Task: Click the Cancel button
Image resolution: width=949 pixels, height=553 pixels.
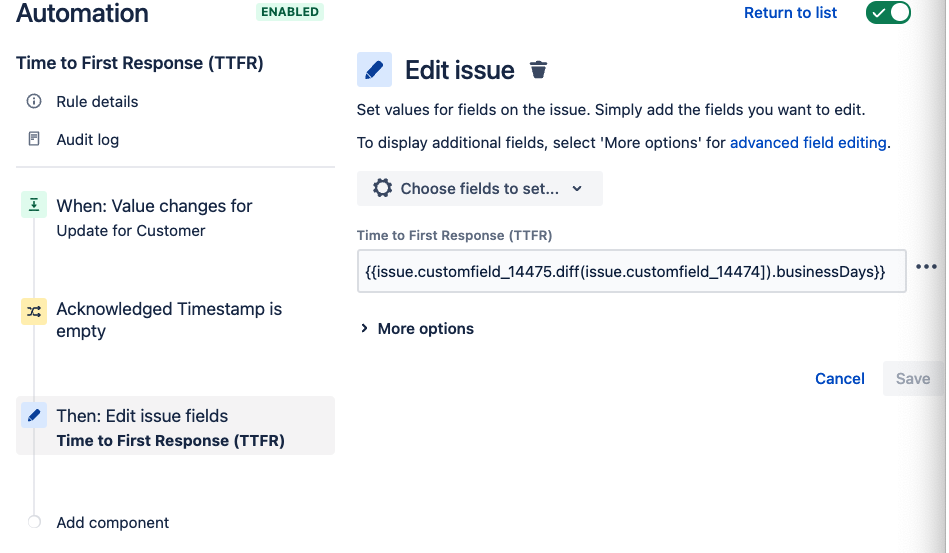Action: pos(839,379)
